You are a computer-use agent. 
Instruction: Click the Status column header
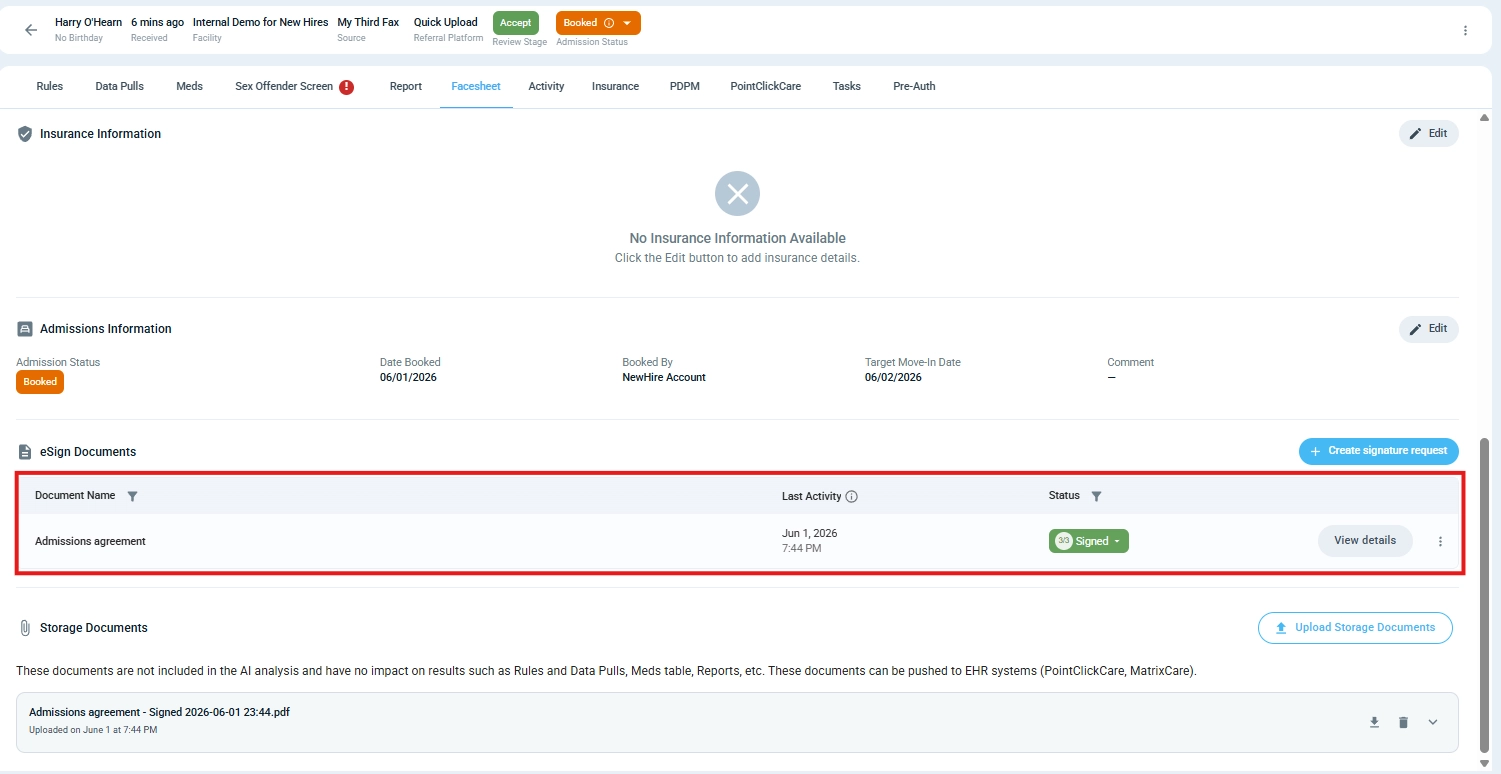(1064, 495)
